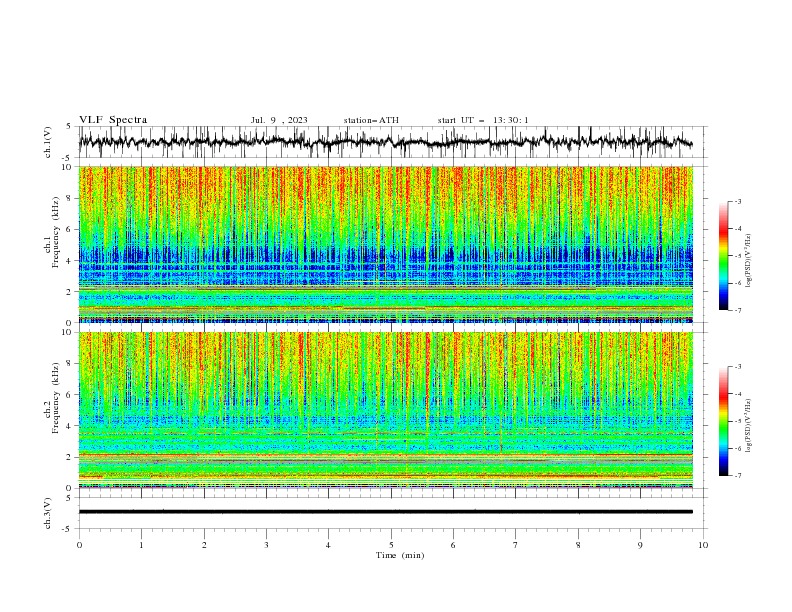Click the lower color scale bar beside ch.2
Viewport: 792px width, 612px height.
[723, 421]
